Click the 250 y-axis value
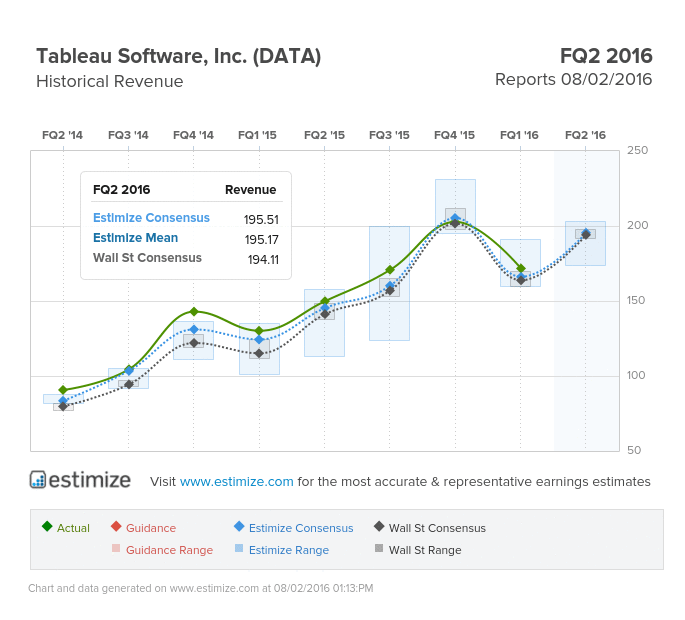Screen dimensions: 685x620 click(637, 150)
